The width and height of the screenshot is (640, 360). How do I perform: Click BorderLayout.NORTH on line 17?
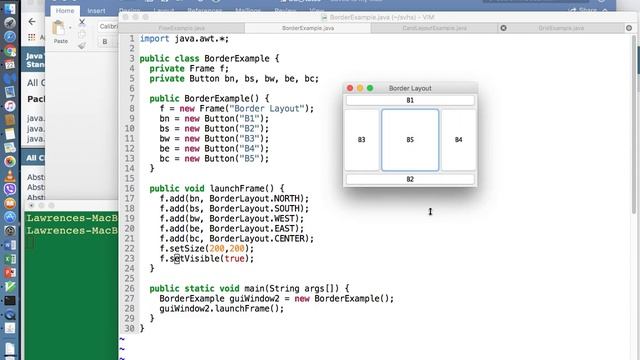click(256, 198)
